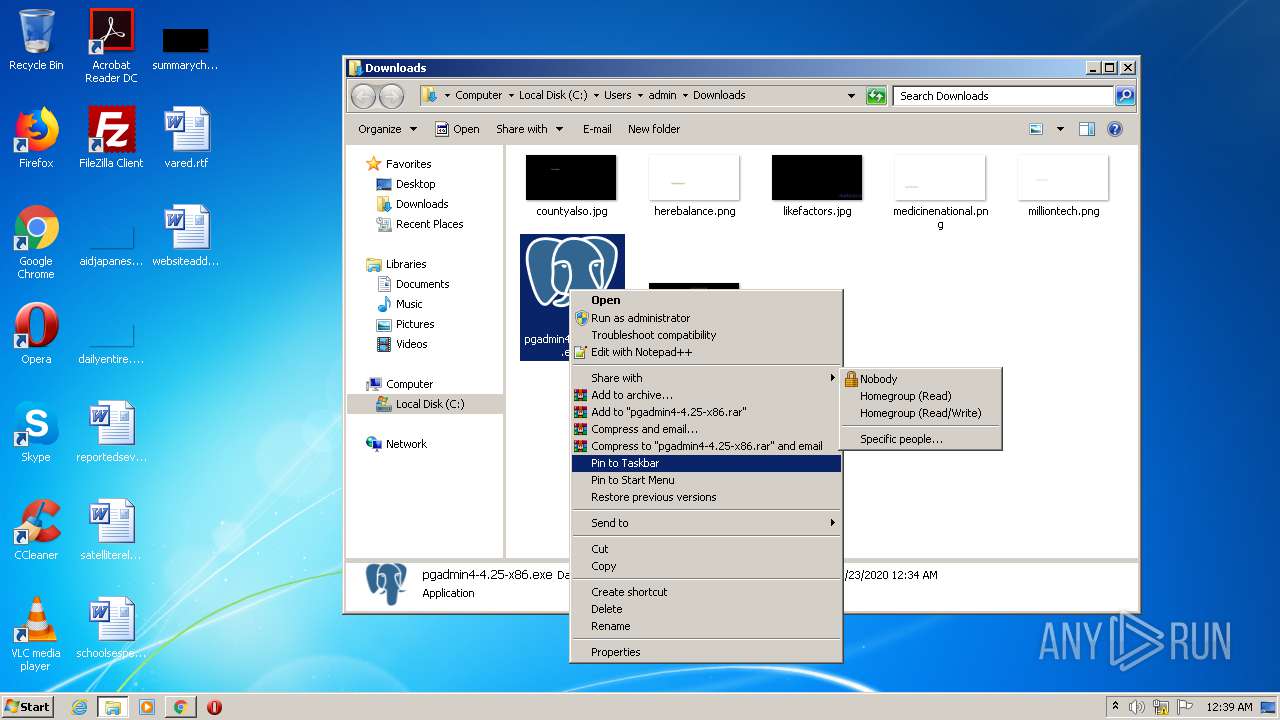
Task: Click Add to archive... option
Action: click(x=706, y=395)
